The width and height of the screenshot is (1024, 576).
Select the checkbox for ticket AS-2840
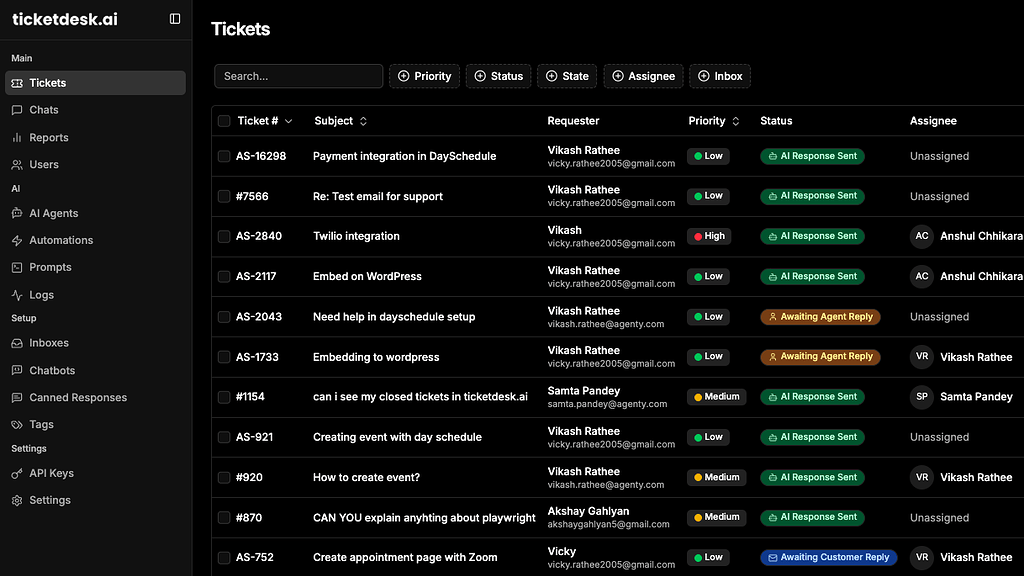(224, 236)
